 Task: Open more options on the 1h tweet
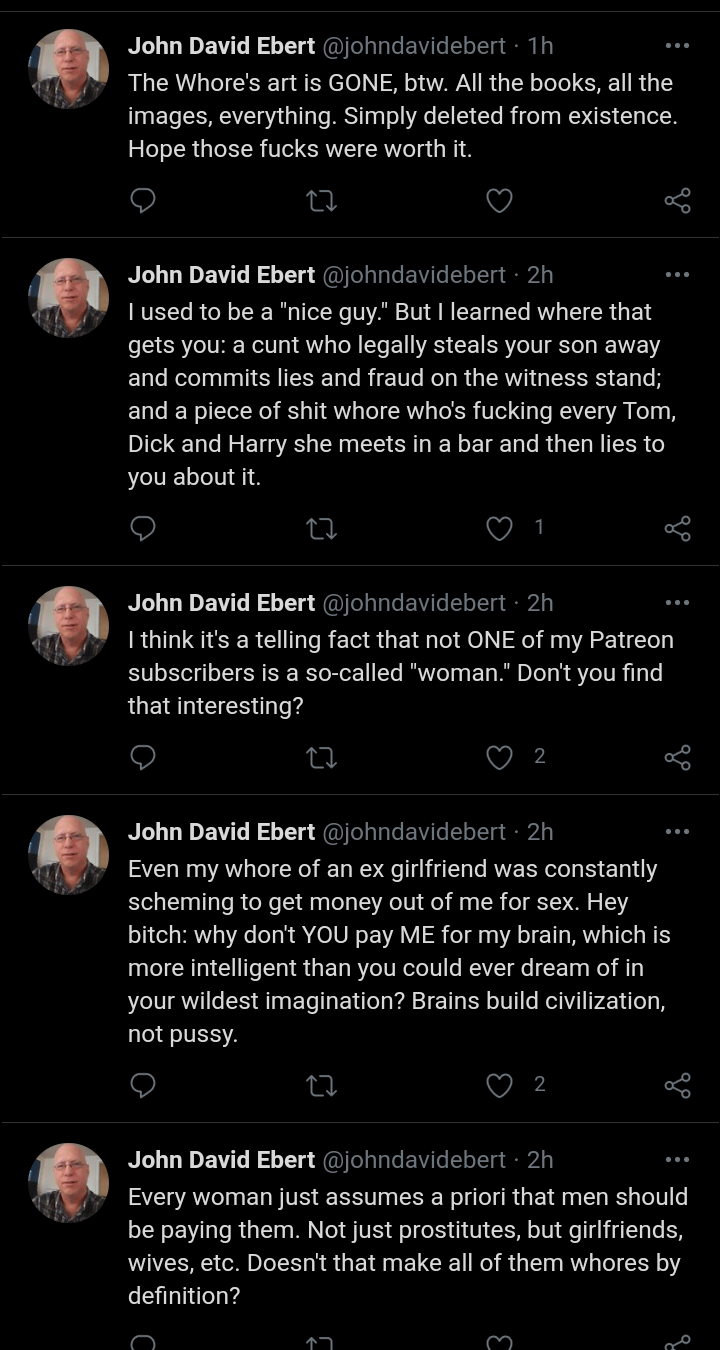677,46
